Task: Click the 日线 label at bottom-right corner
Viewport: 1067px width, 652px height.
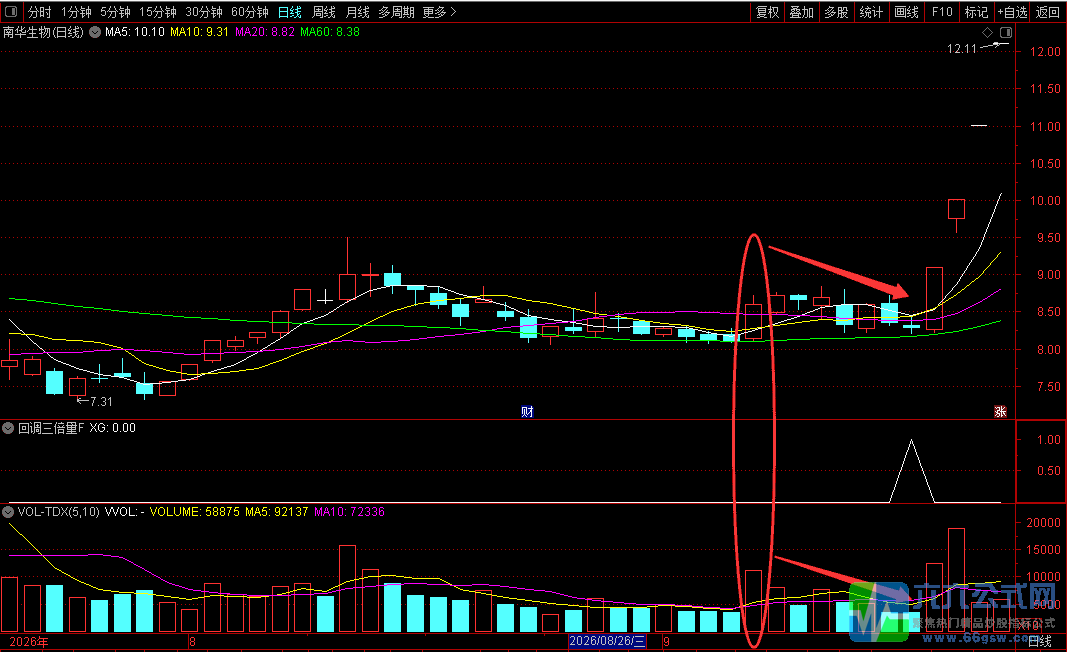Action: [1040, 641]
